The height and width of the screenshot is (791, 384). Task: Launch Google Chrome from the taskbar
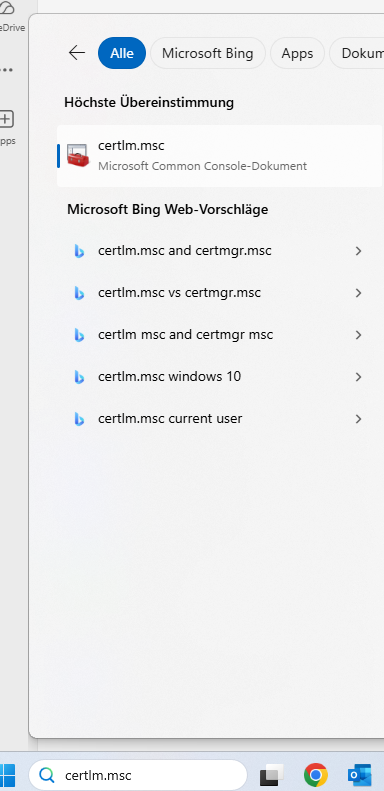pyautogui.click(x=316, y=775)
